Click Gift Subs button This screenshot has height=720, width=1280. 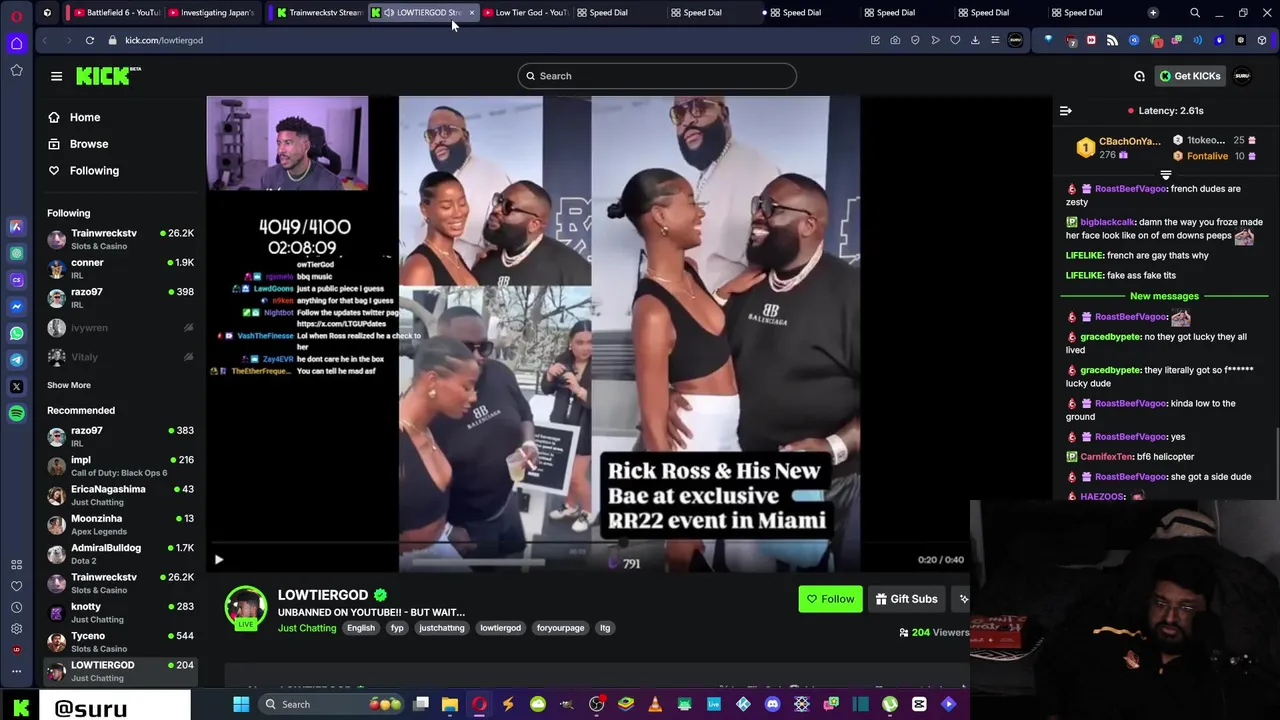pyautogui.click(x=907, y=599)
